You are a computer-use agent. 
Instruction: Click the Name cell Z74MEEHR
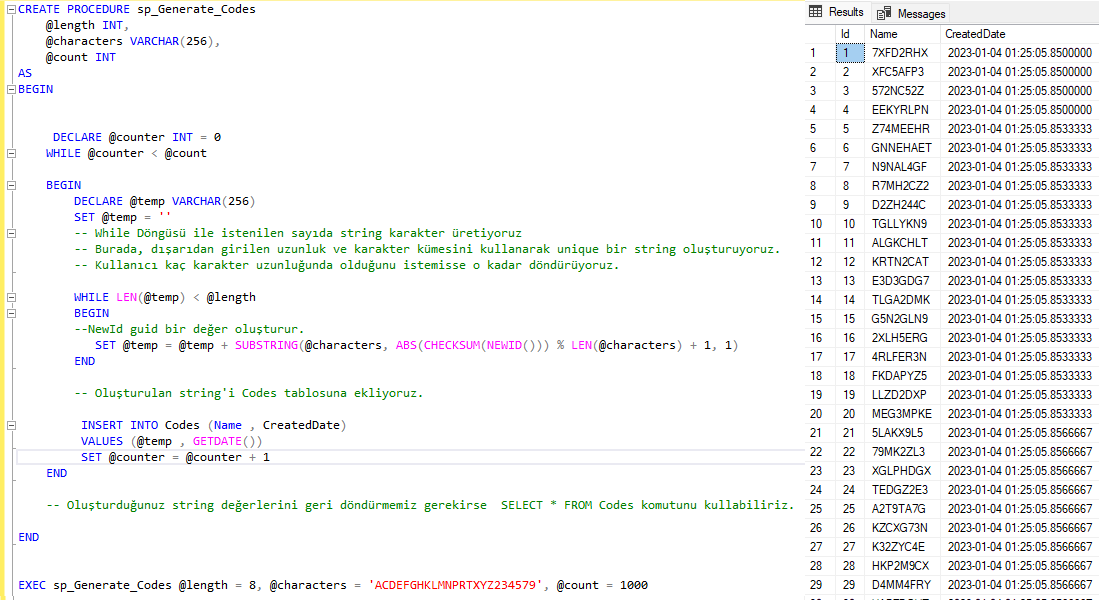[x=901, y=128]
